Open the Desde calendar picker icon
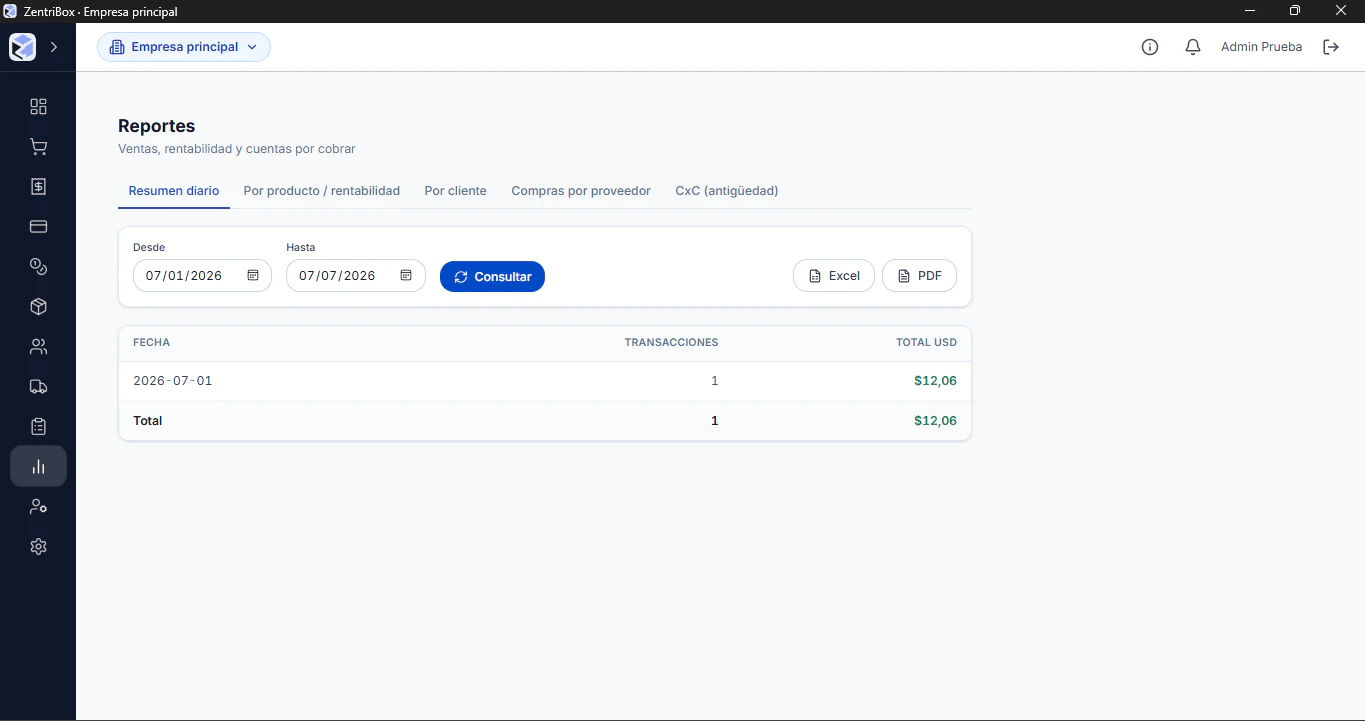Image resolution: width=1365 pixels, height=721 pixels. pyautogui.click(x=253, y=276)
